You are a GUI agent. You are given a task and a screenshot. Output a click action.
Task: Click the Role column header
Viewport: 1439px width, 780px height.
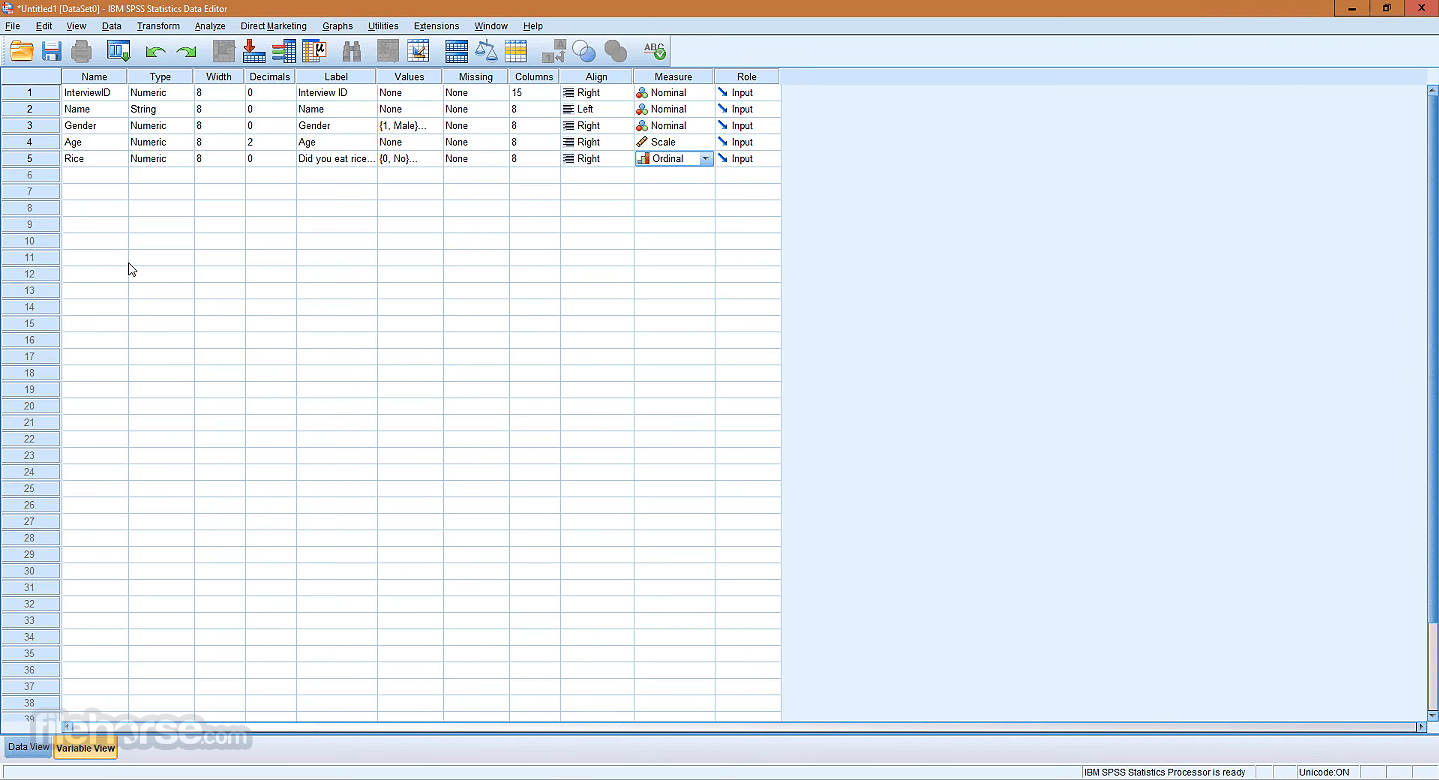(x=747, y=76)
